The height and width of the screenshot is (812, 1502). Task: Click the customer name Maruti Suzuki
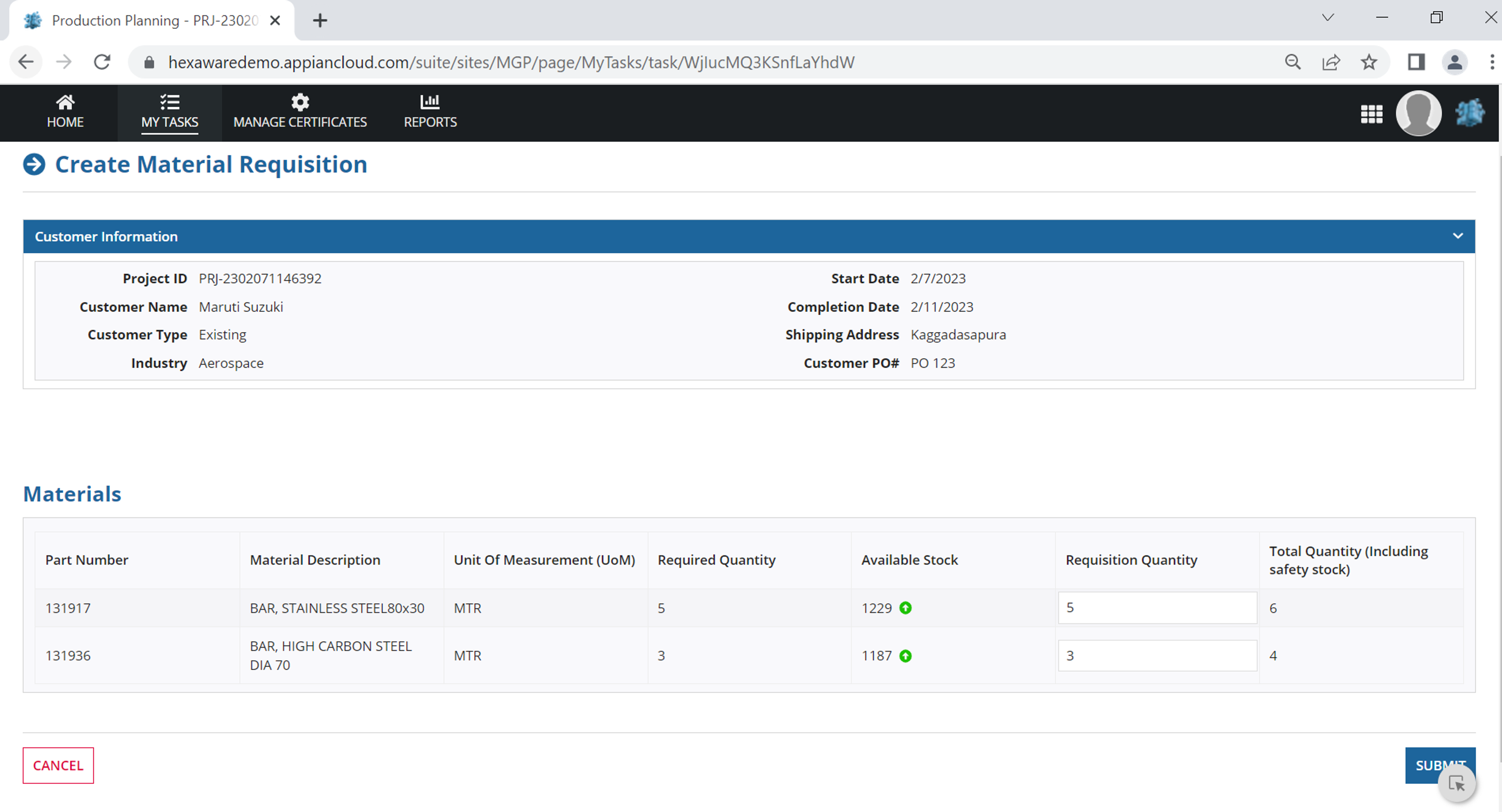coord(241,307)
